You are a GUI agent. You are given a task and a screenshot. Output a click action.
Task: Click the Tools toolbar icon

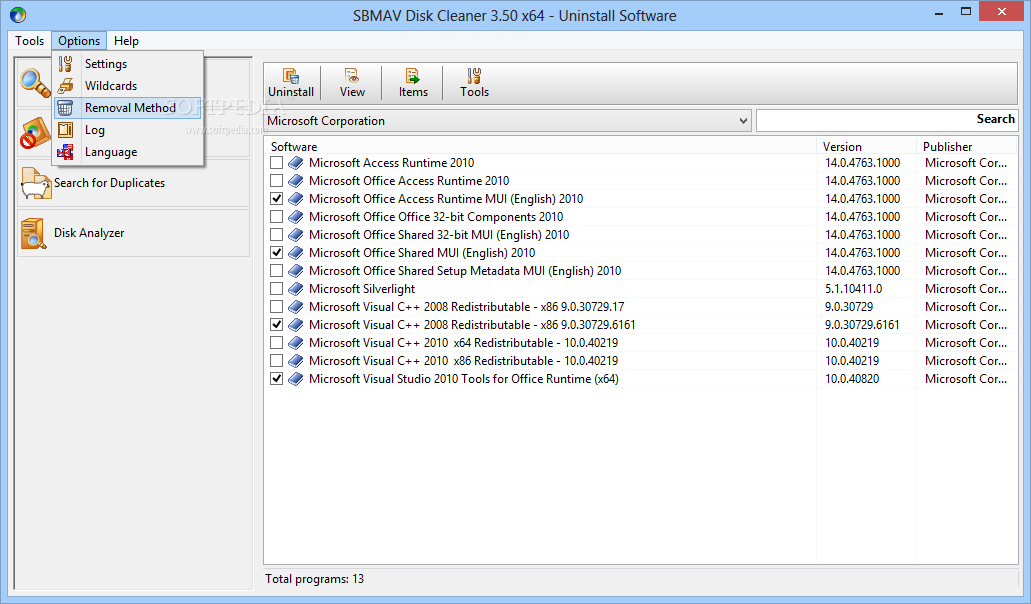473,76
